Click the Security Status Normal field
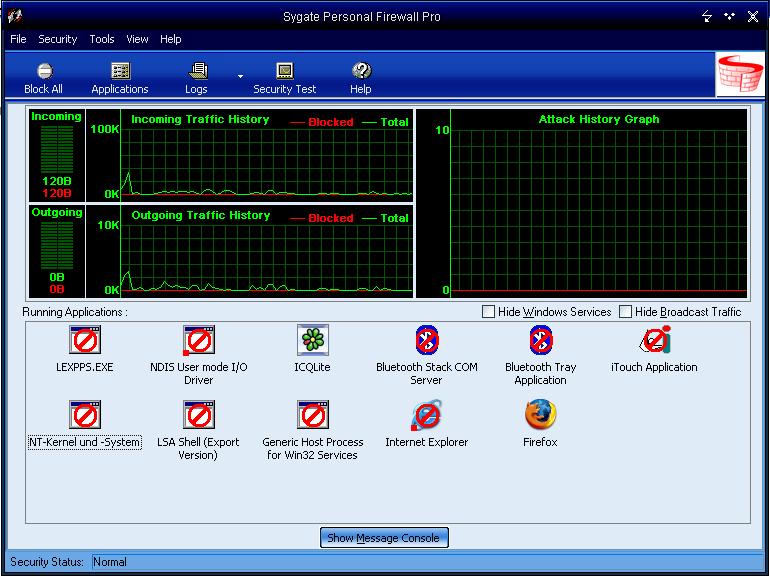This screenshot has width=770, height=576. 427,562
